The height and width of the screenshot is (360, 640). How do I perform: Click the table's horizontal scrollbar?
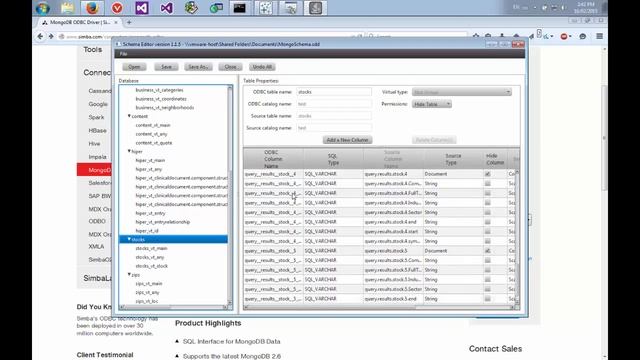click(379, 307)
